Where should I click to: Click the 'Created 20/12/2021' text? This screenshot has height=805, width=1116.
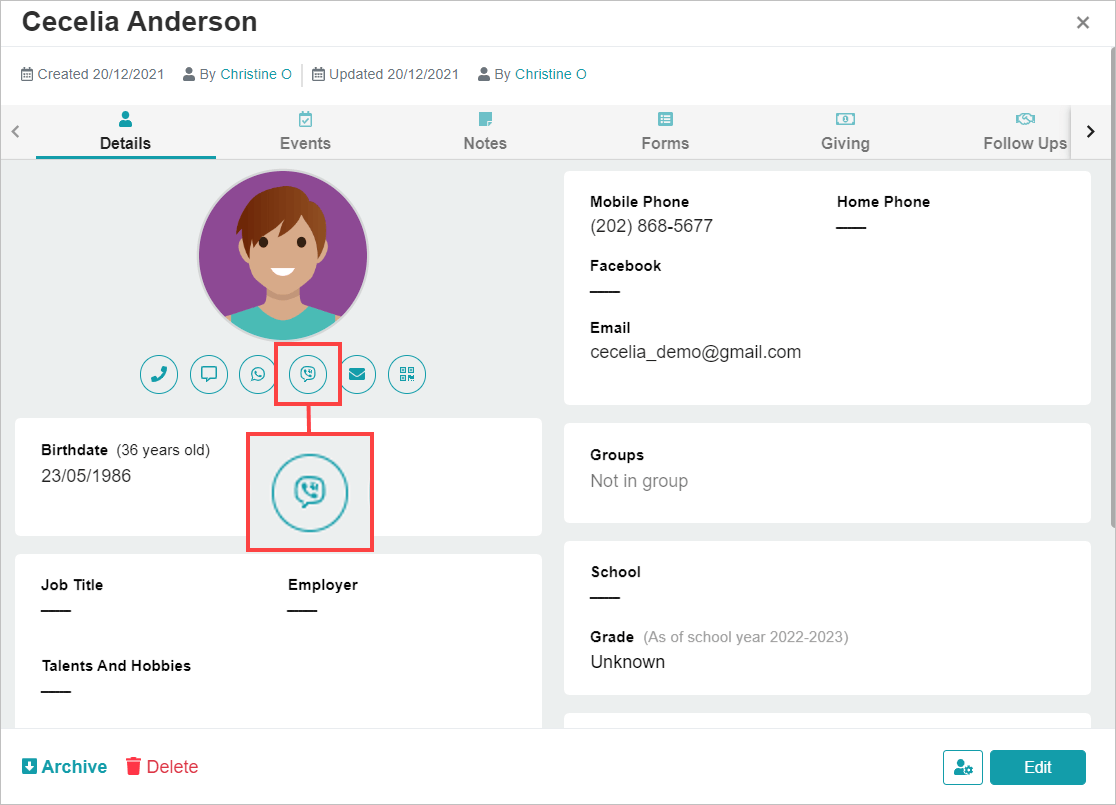coord(100,74)
